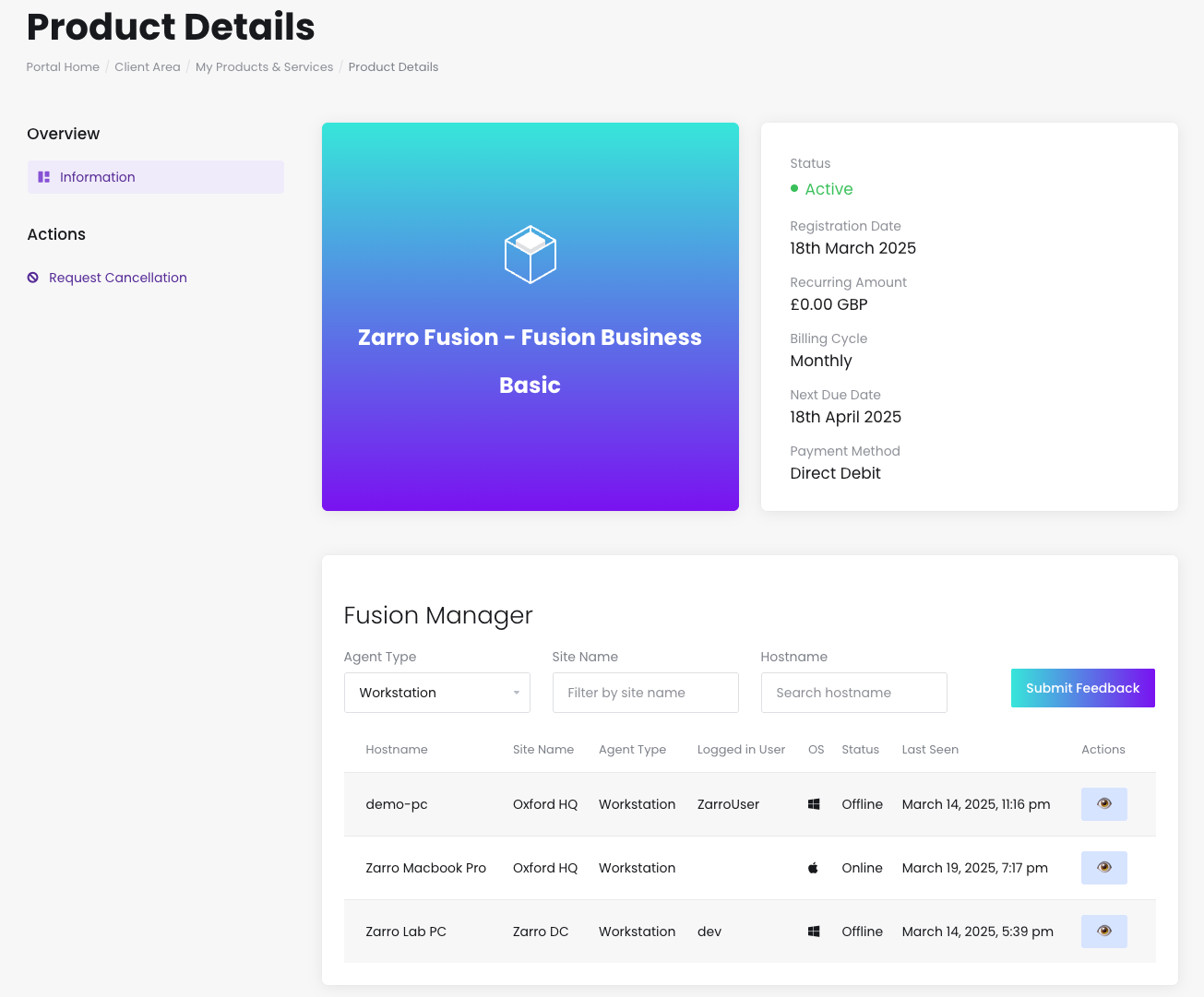The width and height of the screenshot is (1204, 997).
Task: View details for demo-pc via eye button
Action: [x=1104, y=804]
